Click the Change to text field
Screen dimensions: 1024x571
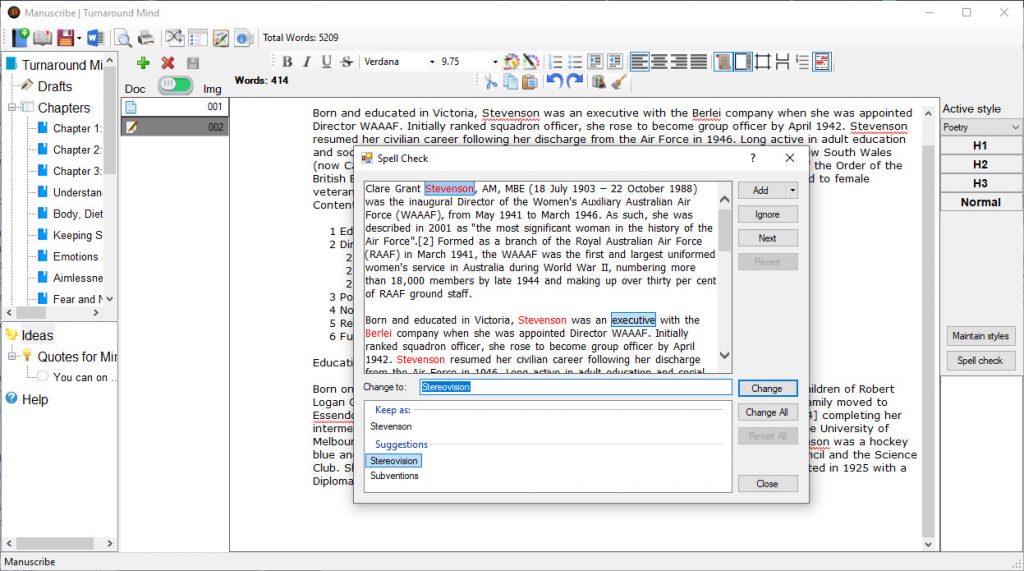576,387
